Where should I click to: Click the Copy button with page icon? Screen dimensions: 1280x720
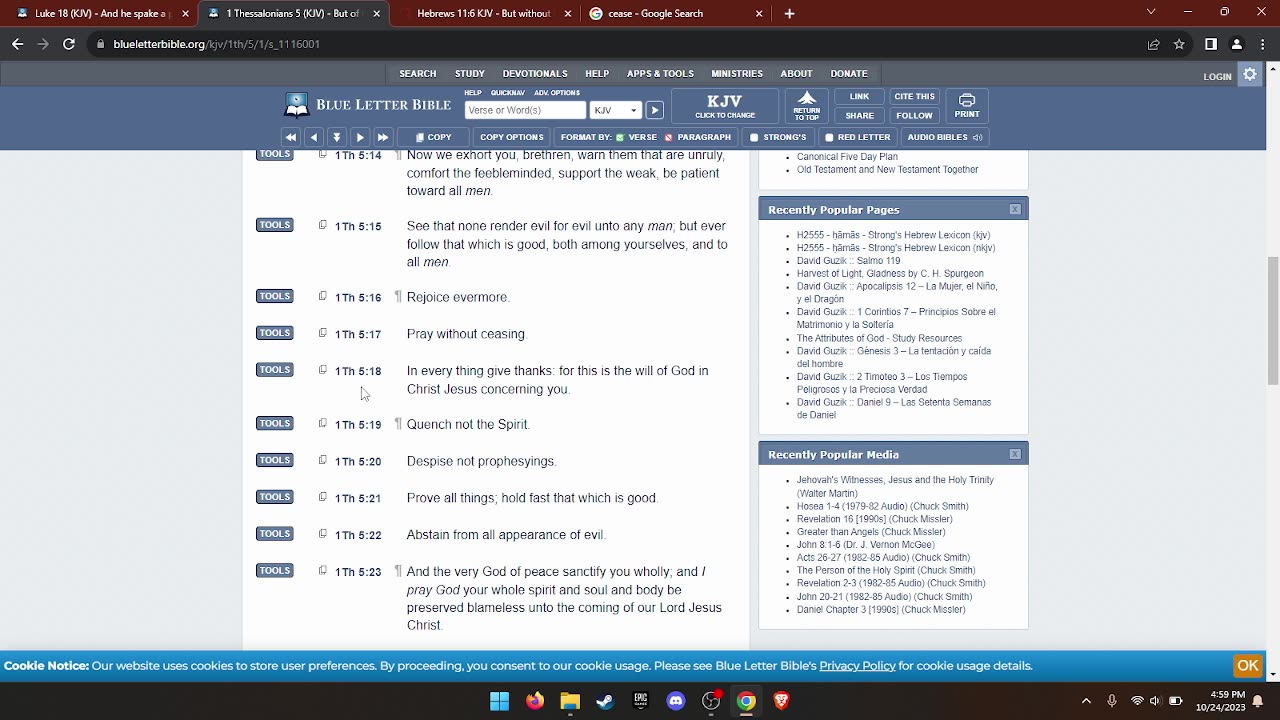434,137
